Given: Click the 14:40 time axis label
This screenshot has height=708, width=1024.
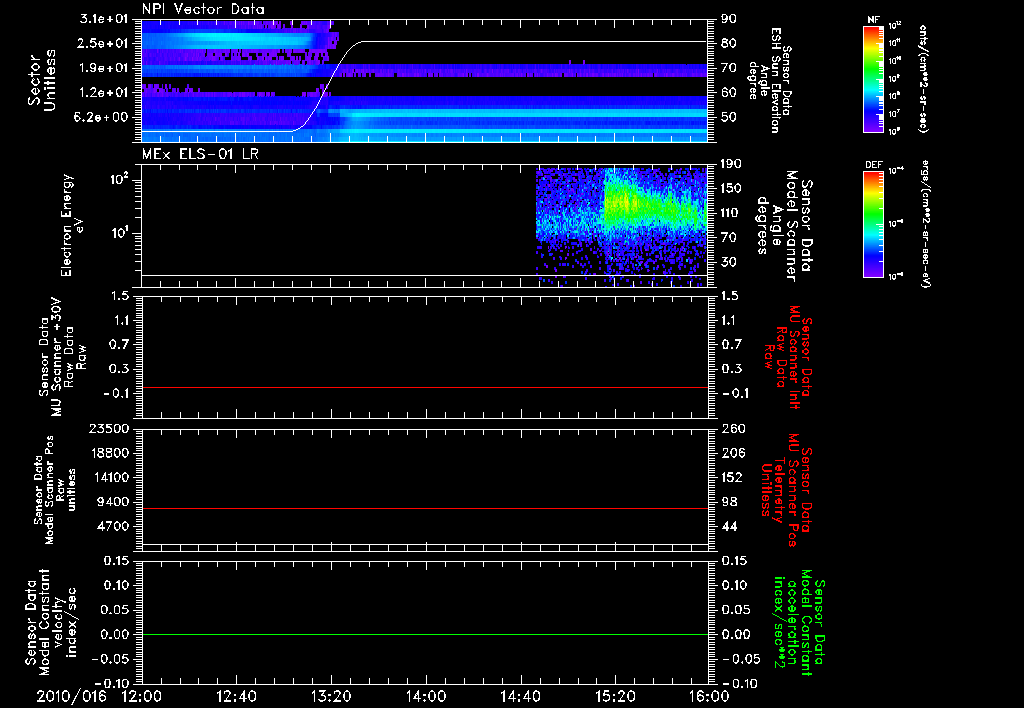Looking at the screenshot, I should [x=520, y=696].
